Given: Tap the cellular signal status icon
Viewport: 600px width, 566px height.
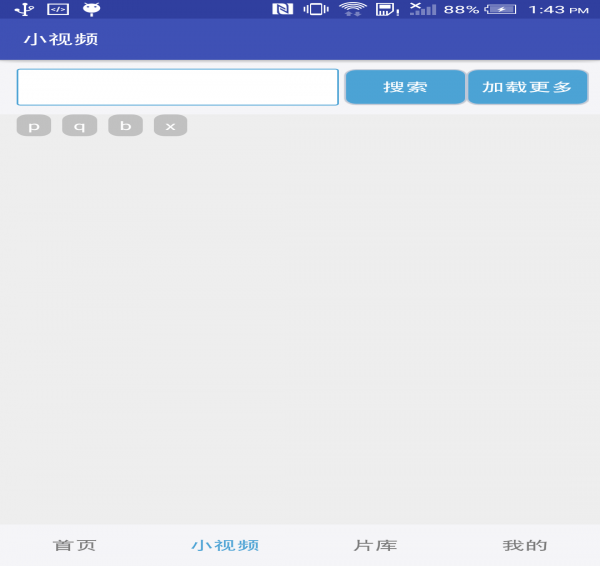Looking at the screenshot, I should [x=423, y=9].
